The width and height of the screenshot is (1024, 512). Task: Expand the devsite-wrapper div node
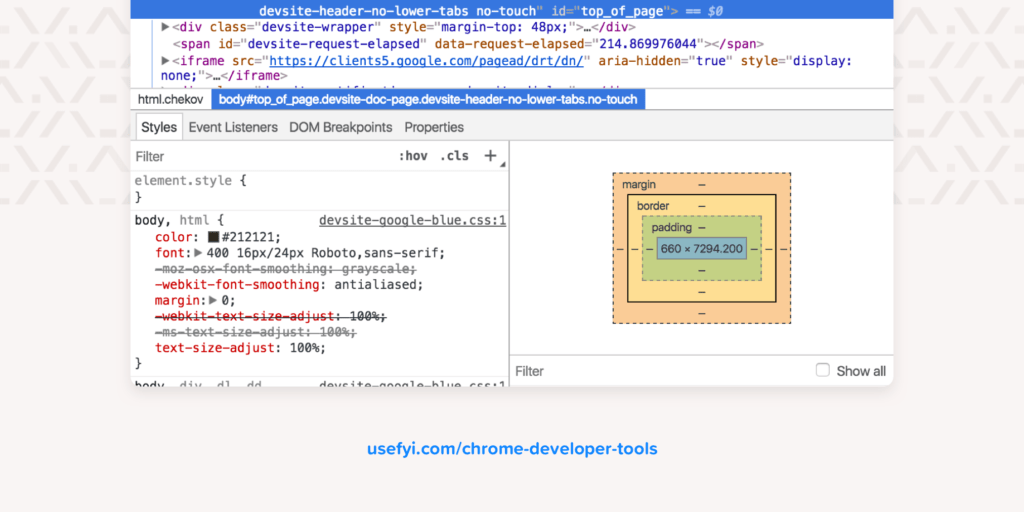[166, 27]
